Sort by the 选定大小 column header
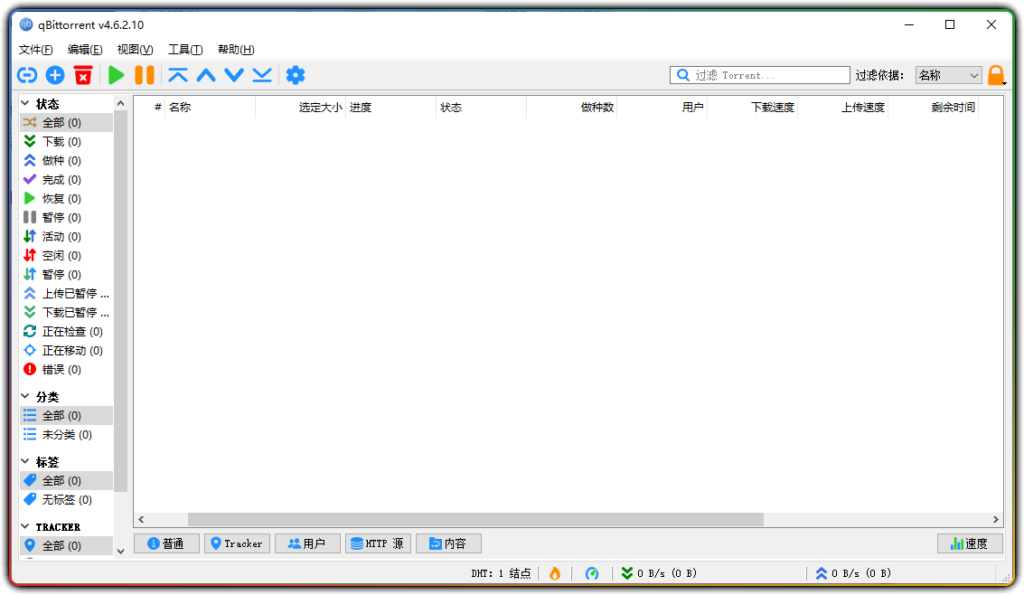1024x595 pixels. [300, 107]
